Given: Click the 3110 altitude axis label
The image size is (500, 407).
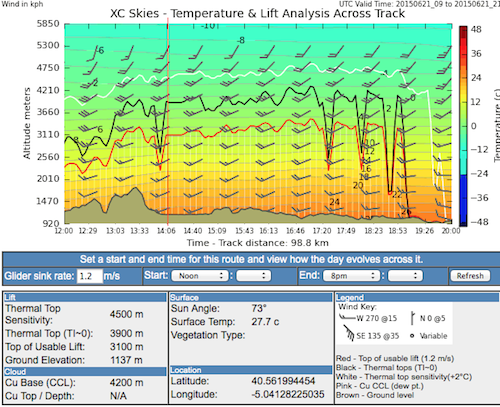Looking at the screenshot, I should pyautogui.click(x=48, y=134).
